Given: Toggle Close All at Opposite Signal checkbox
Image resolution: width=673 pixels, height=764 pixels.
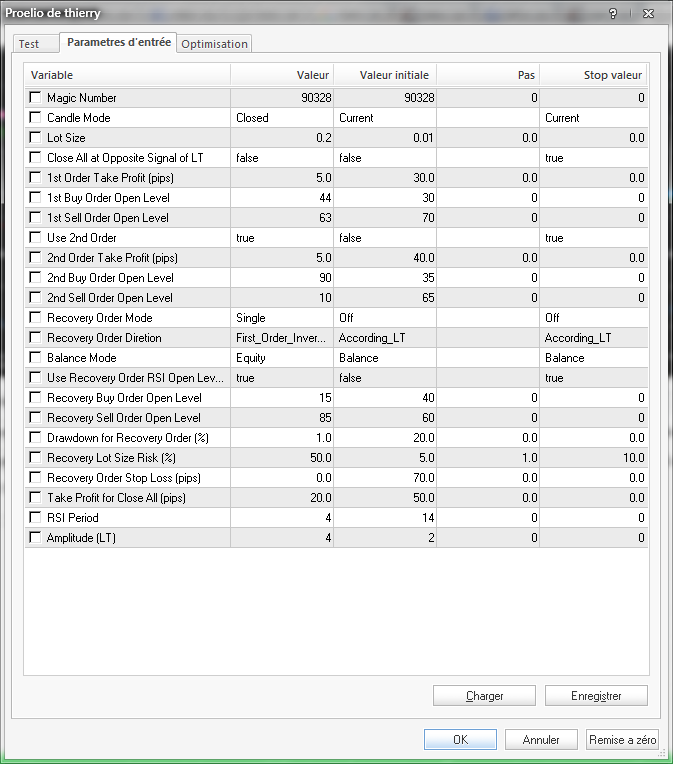Looking at the screenshot, I should 35,157.
